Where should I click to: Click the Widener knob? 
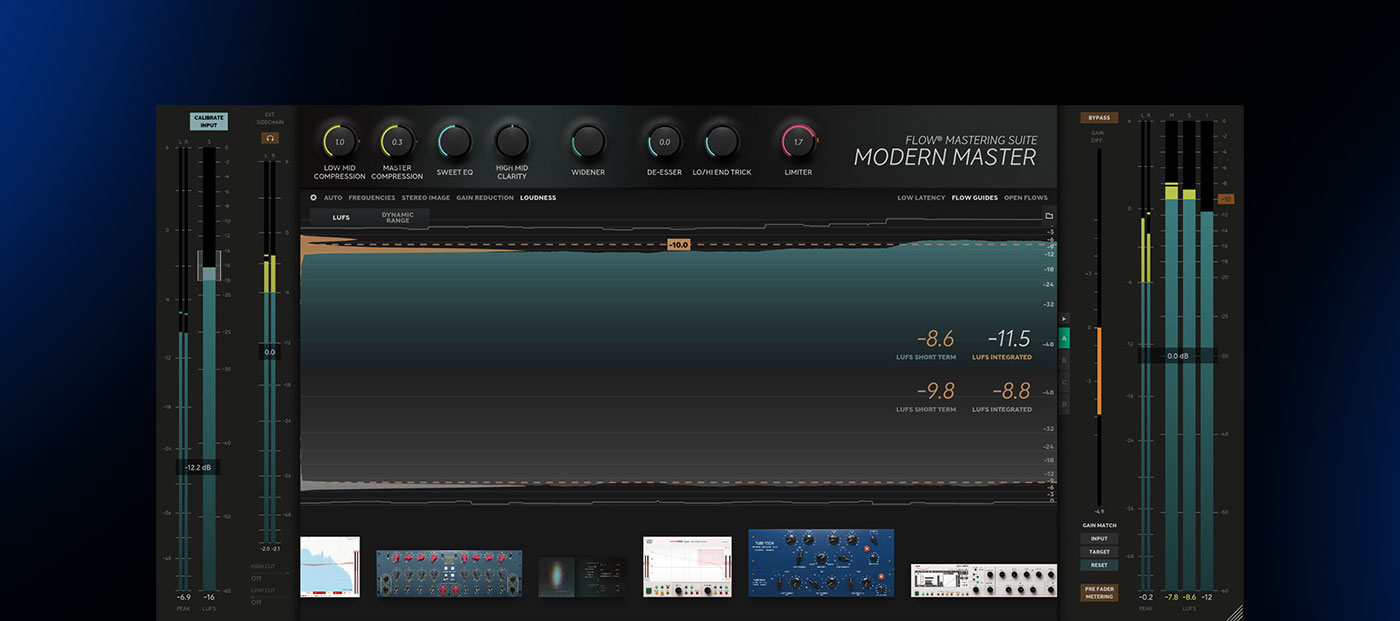[x=588, y=142]
